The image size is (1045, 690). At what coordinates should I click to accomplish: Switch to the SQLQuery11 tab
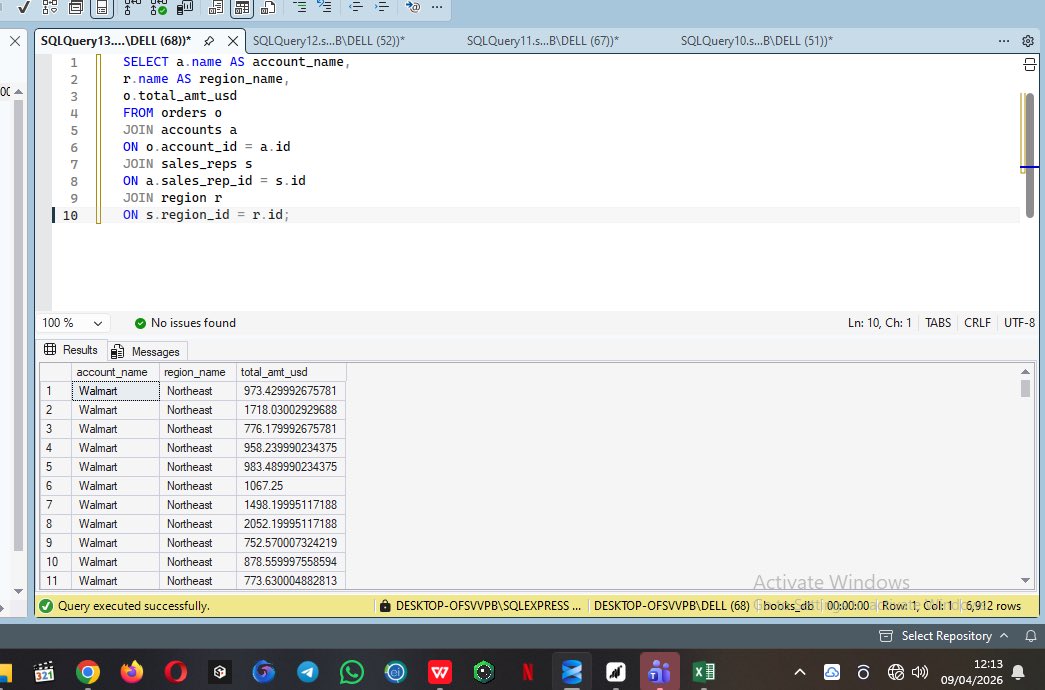(542, 41)
